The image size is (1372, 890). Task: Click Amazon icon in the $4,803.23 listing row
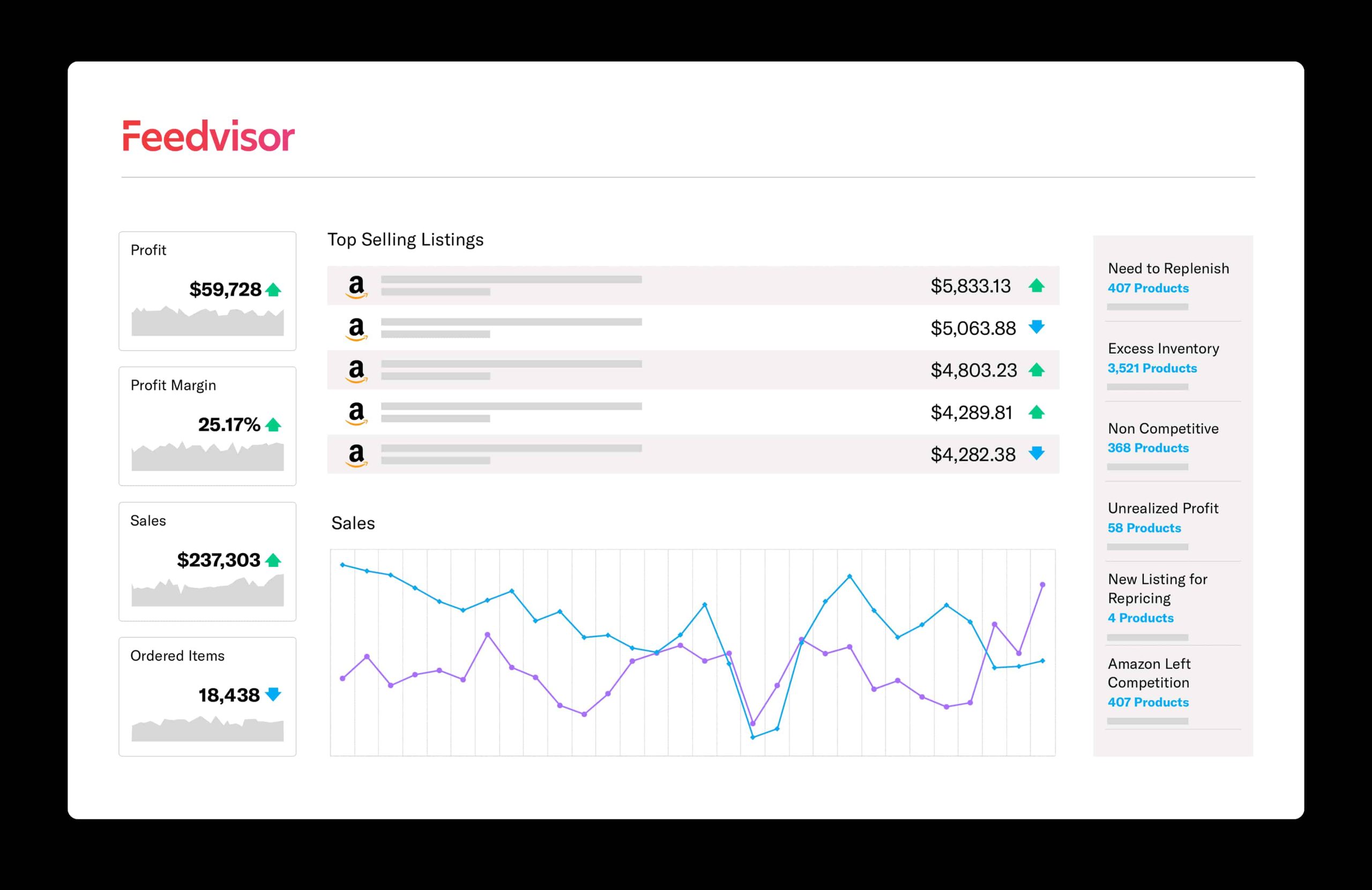pyautogui.click(x=356, y=371)
